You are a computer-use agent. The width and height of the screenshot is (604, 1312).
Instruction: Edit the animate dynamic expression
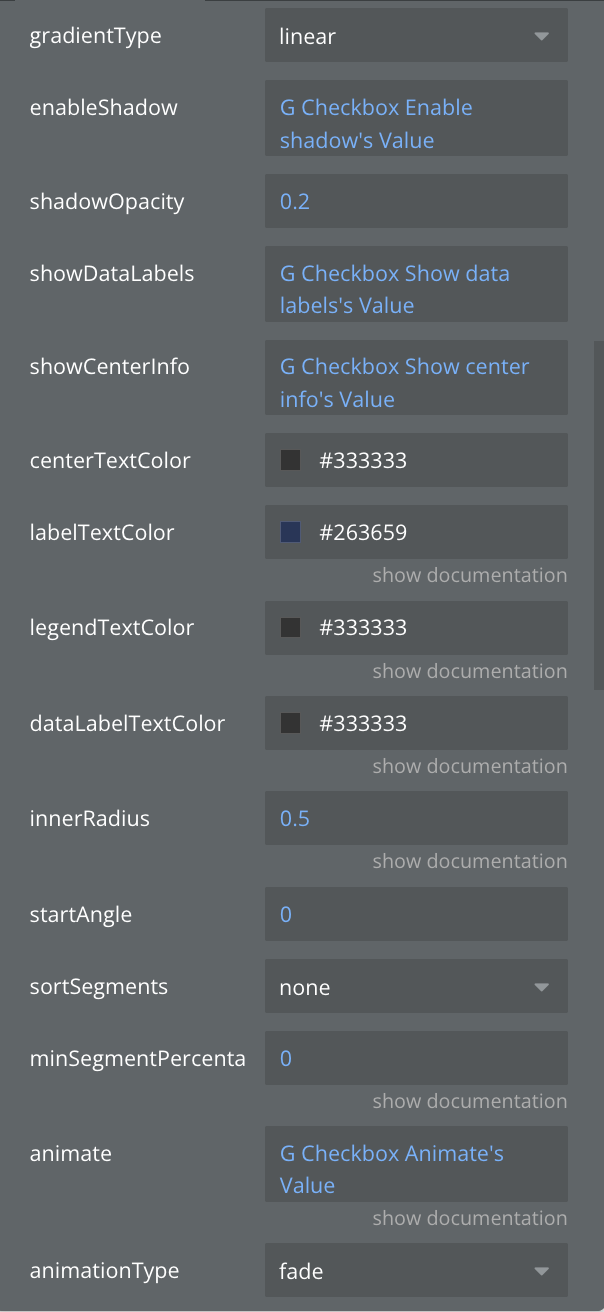click(x=416, y=1169)
